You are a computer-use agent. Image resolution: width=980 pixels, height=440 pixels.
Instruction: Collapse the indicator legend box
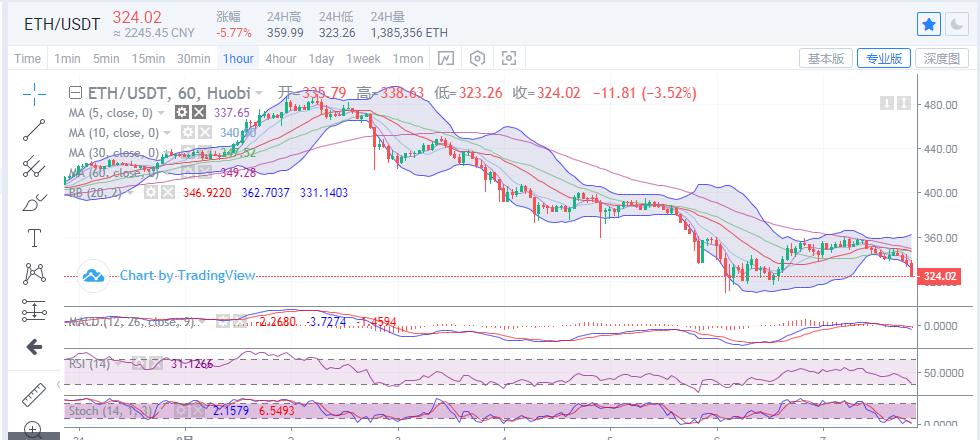pos(75,93)
